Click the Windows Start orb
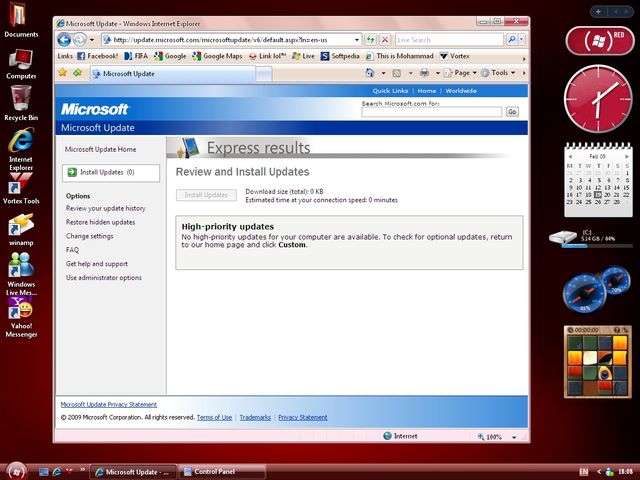The height and width of the screenshot is (480, 640). (17, 470)
